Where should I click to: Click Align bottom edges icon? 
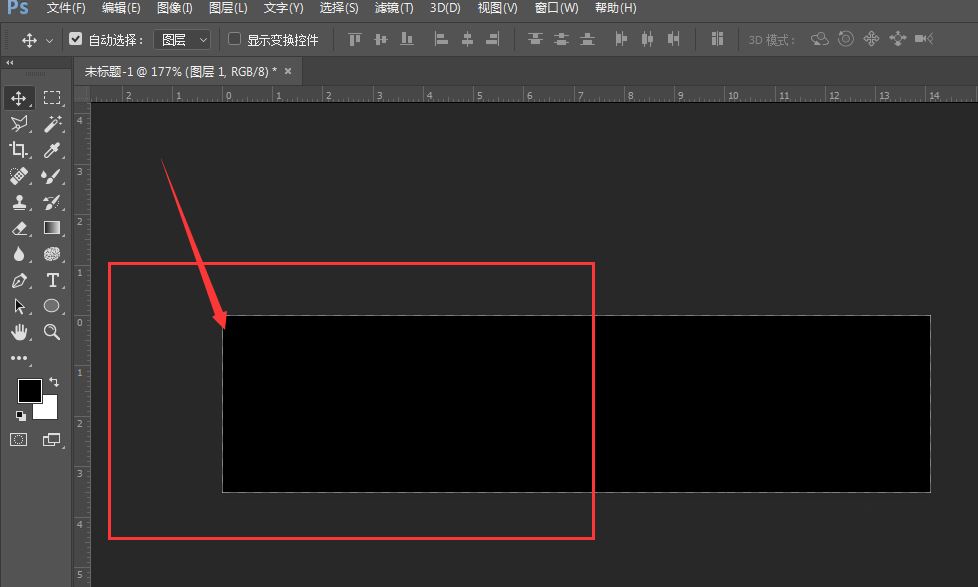[407, 39]
